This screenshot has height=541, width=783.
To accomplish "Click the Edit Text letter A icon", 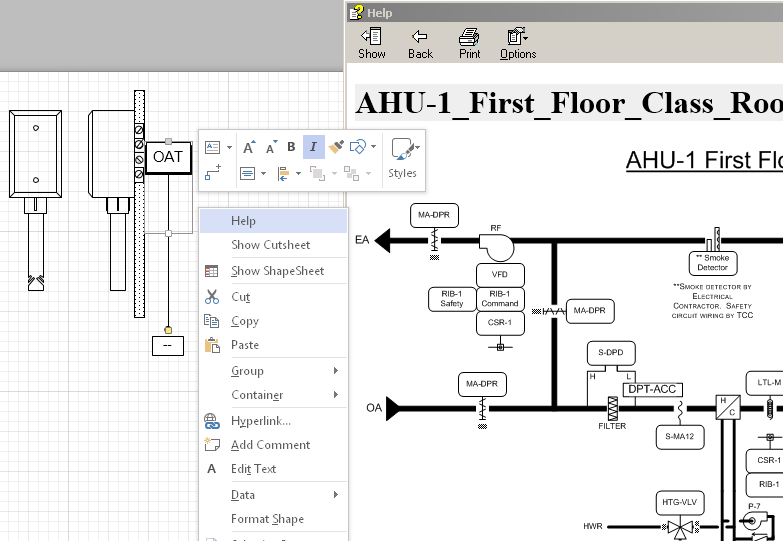I will [x=212, y=469].
